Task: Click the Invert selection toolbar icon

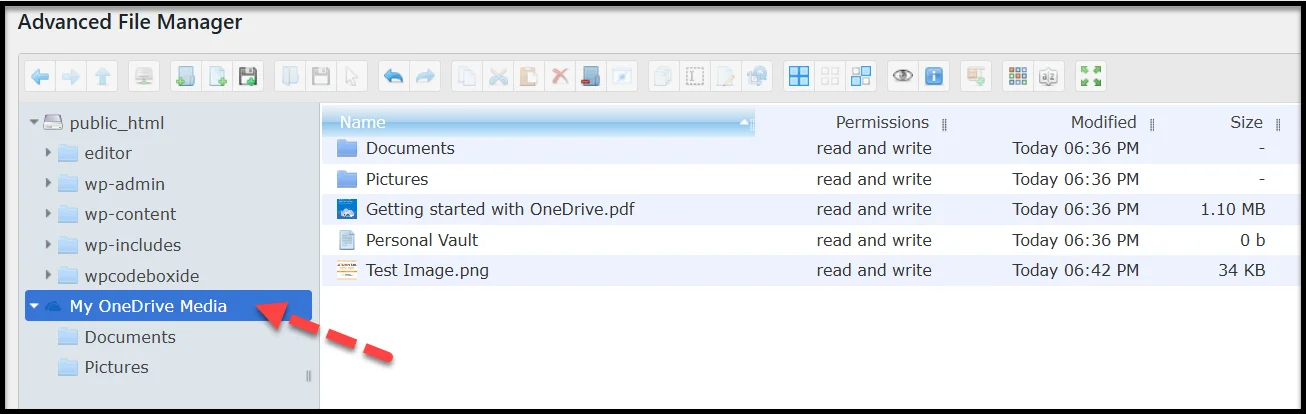Action: click(861, 76)
